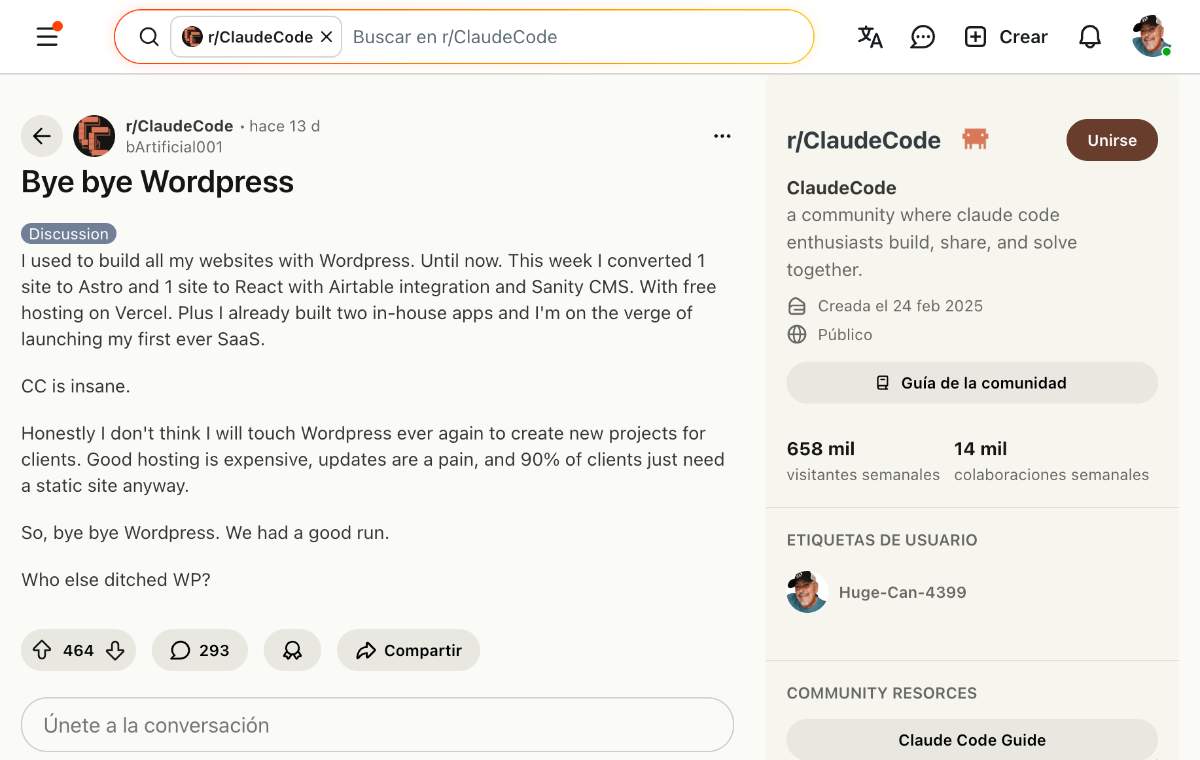Visit Huge-Can-4399's user profile
1200x760 pixels.
[x=902, y=592]
